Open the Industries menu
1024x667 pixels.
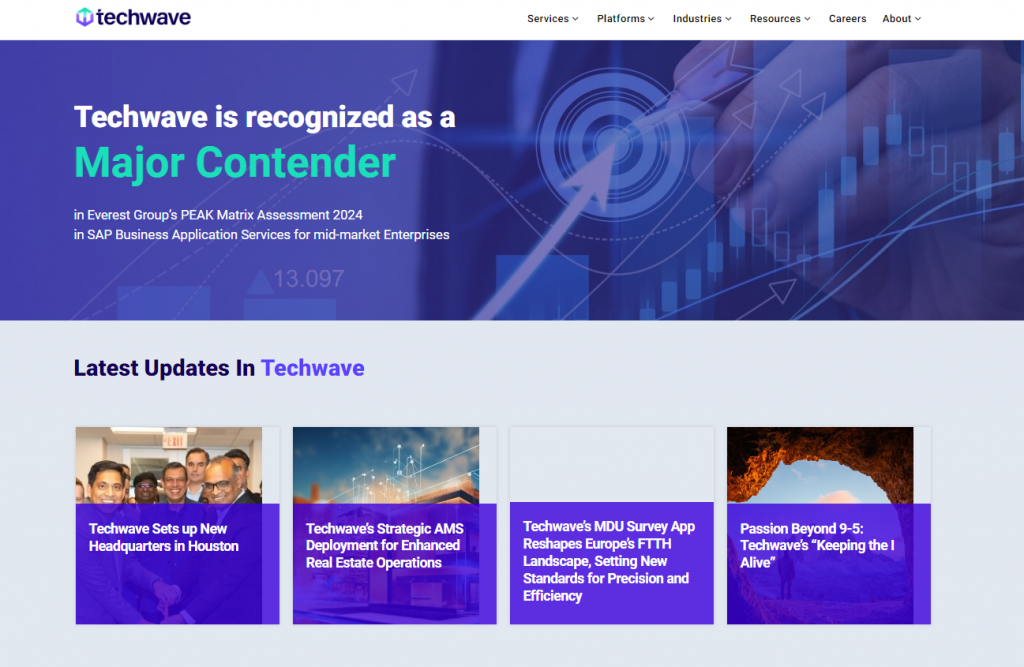click(697, 19)
